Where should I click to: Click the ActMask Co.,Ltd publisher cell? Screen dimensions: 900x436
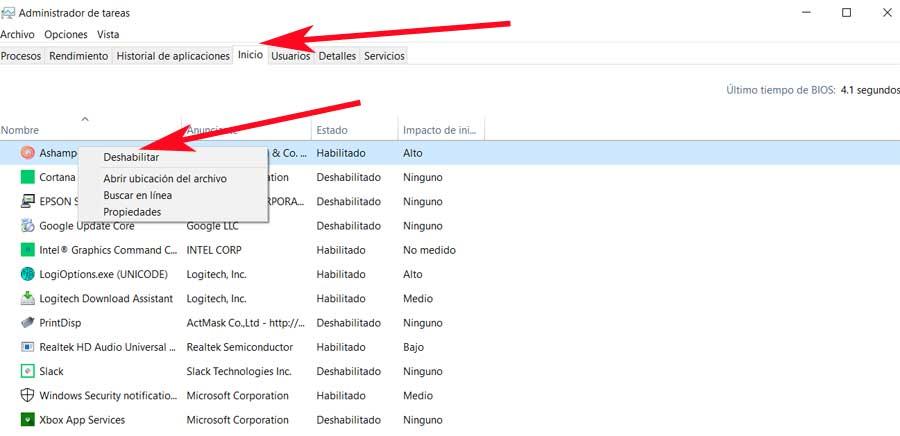pyautogui.click(x=246, y=323)
